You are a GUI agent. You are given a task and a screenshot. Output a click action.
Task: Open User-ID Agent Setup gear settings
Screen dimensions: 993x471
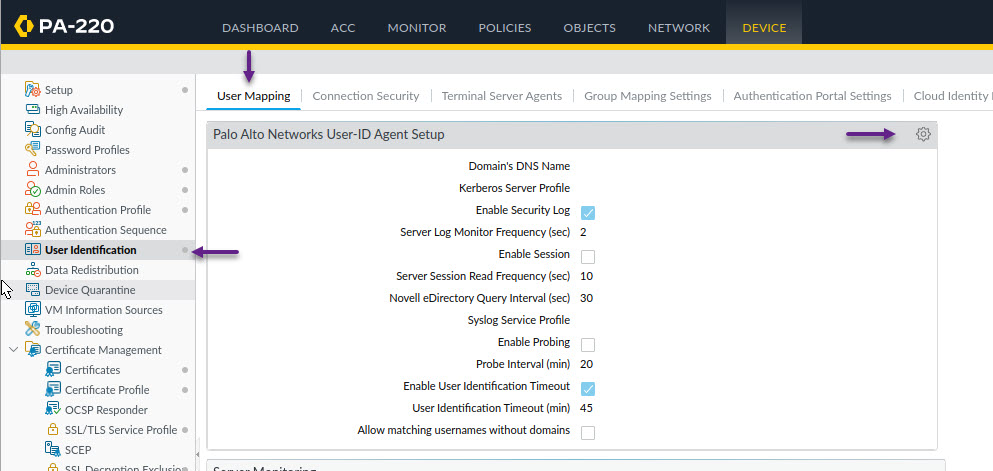[923, 134]
